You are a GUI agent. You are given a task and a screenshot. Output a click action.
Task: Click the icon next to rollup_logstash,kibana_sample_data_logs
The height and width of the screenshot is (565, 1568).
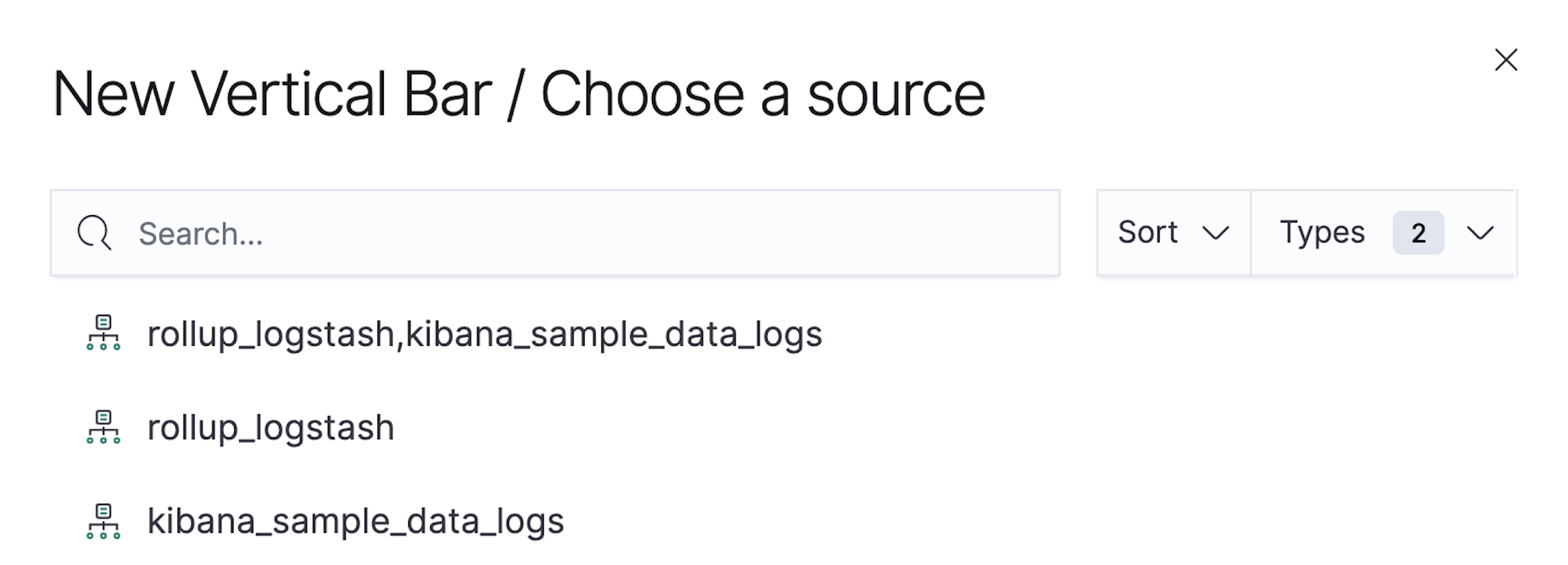[103, 334]
